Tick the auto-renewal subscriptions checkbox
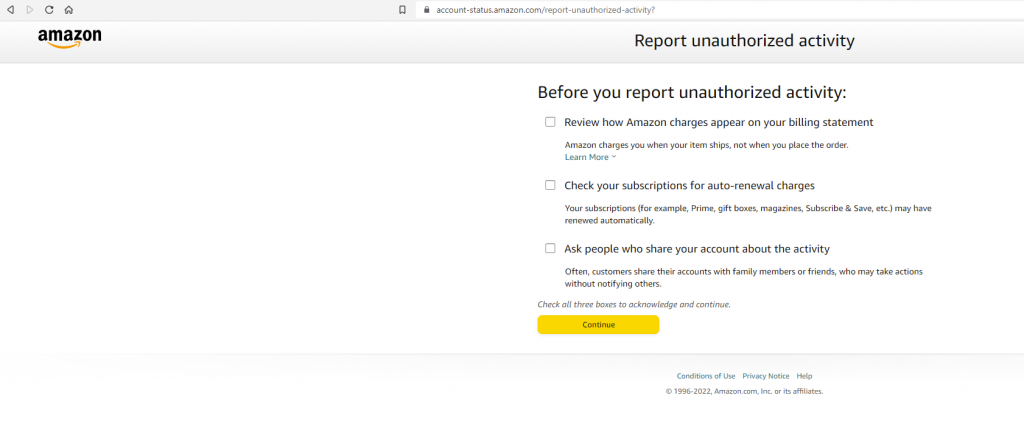This screenshot has width=1024, height=432. (550, 185)
